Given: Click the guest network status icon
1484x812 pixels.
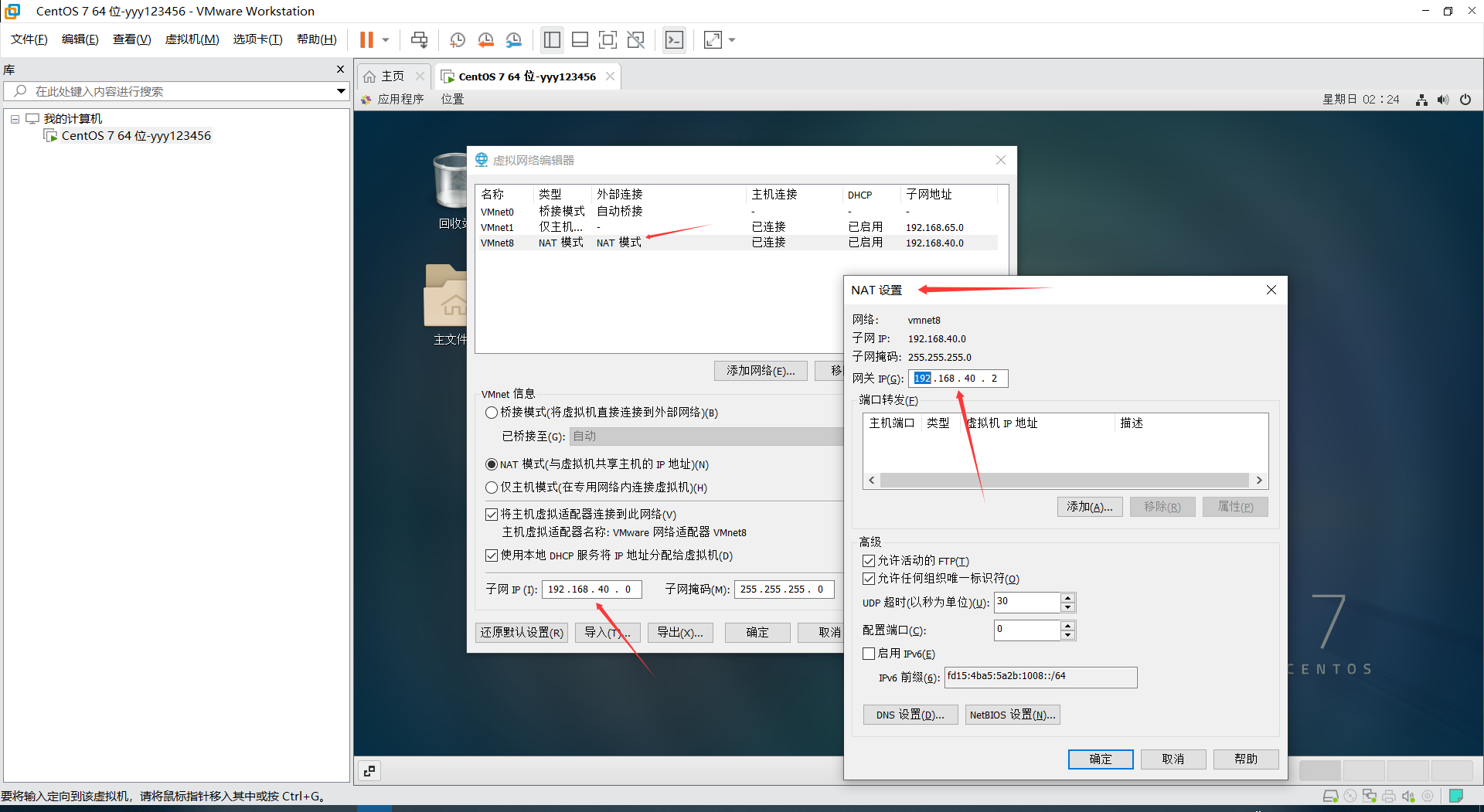Looking at the screenshot, I should [1421, 100].
